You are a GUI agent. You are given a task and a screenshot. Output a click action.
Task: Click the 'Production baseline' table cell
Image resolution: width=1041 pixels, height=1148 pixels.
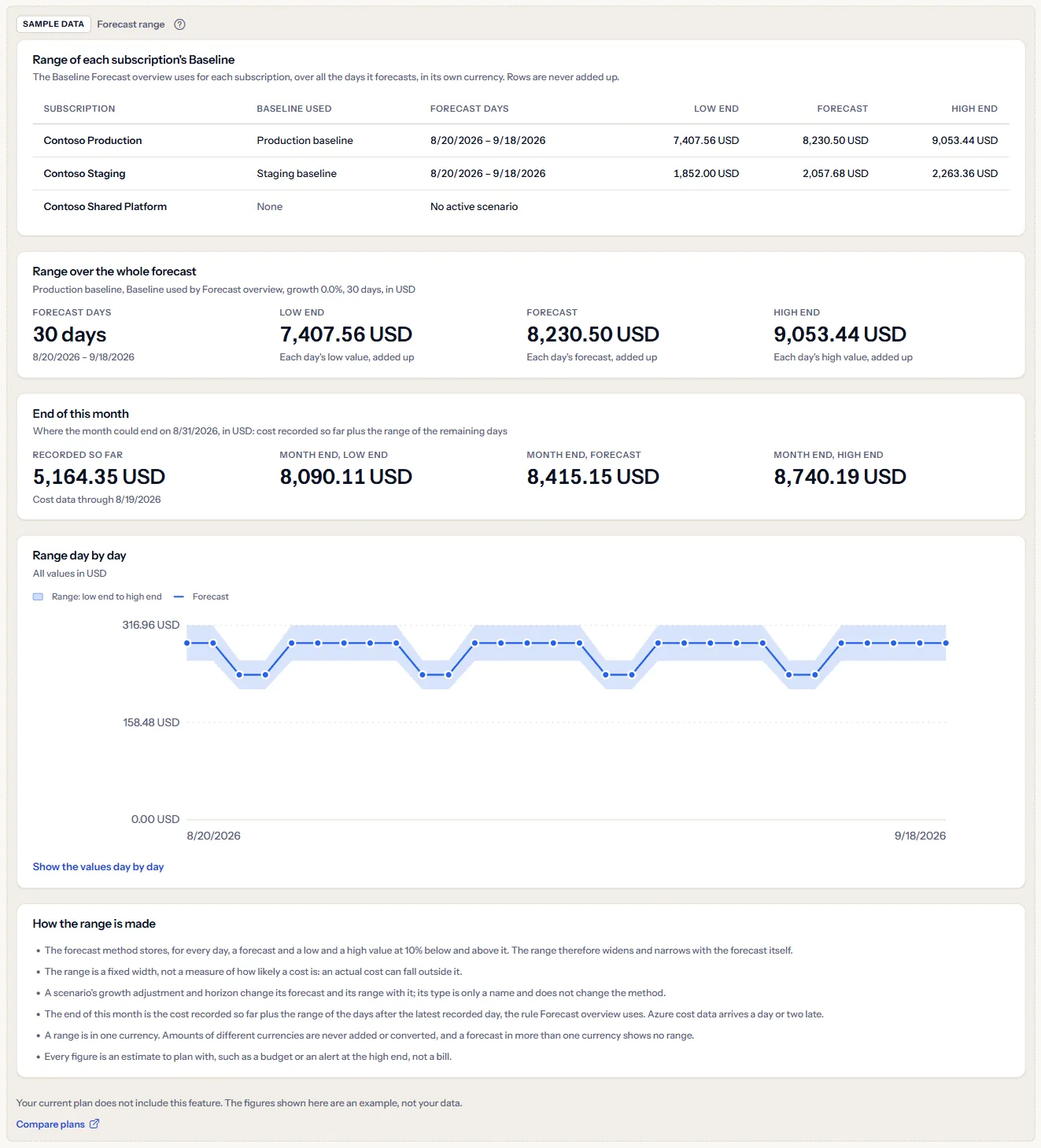click(x=305, y=141)
